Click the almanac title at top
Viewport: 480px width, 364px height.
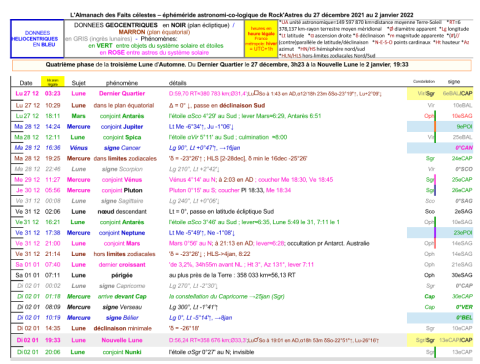point(242,15)
